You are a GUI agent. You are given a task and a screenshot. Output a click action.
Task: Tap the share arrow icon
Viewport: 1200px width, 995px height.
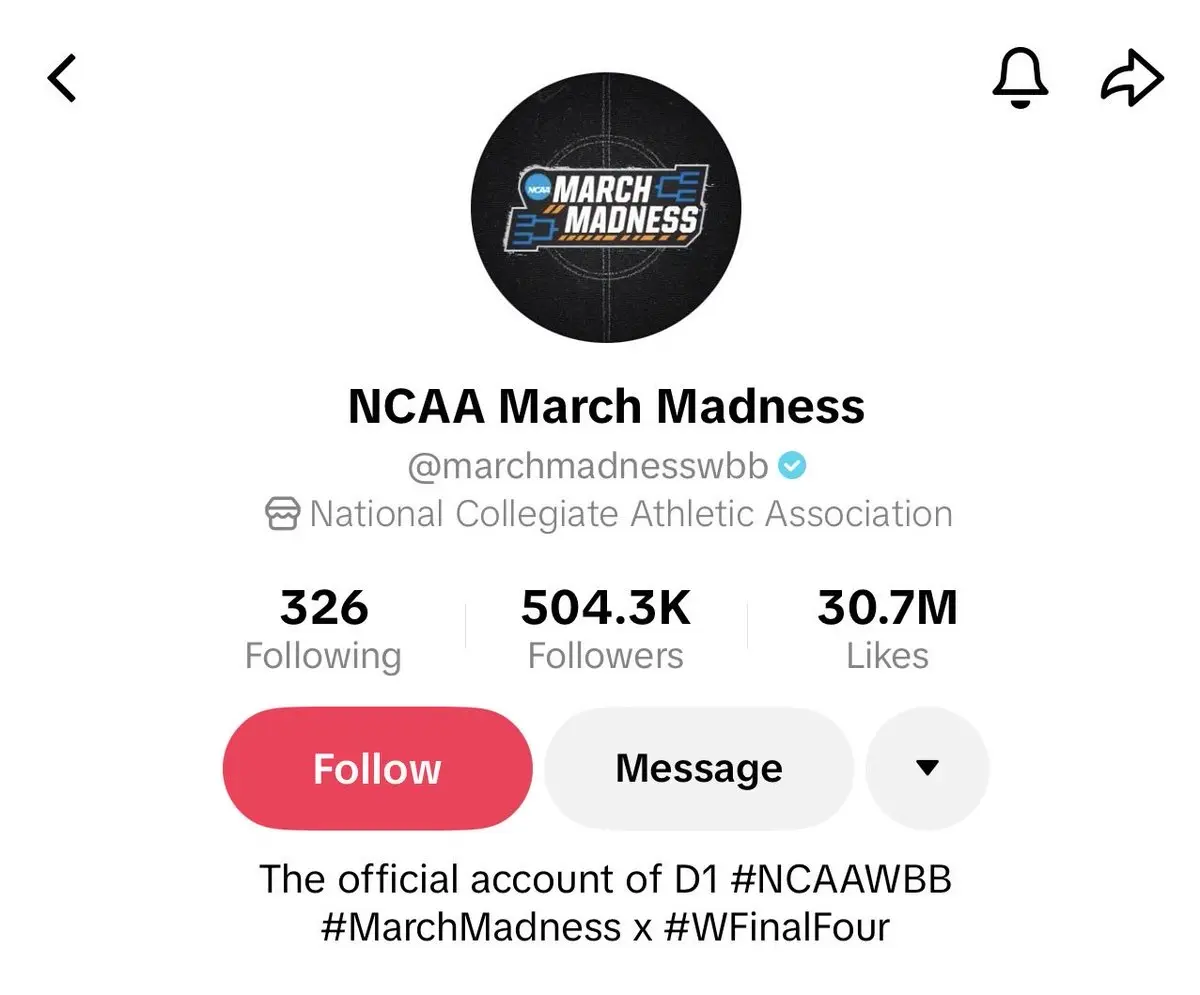(x=1131, y=78)
